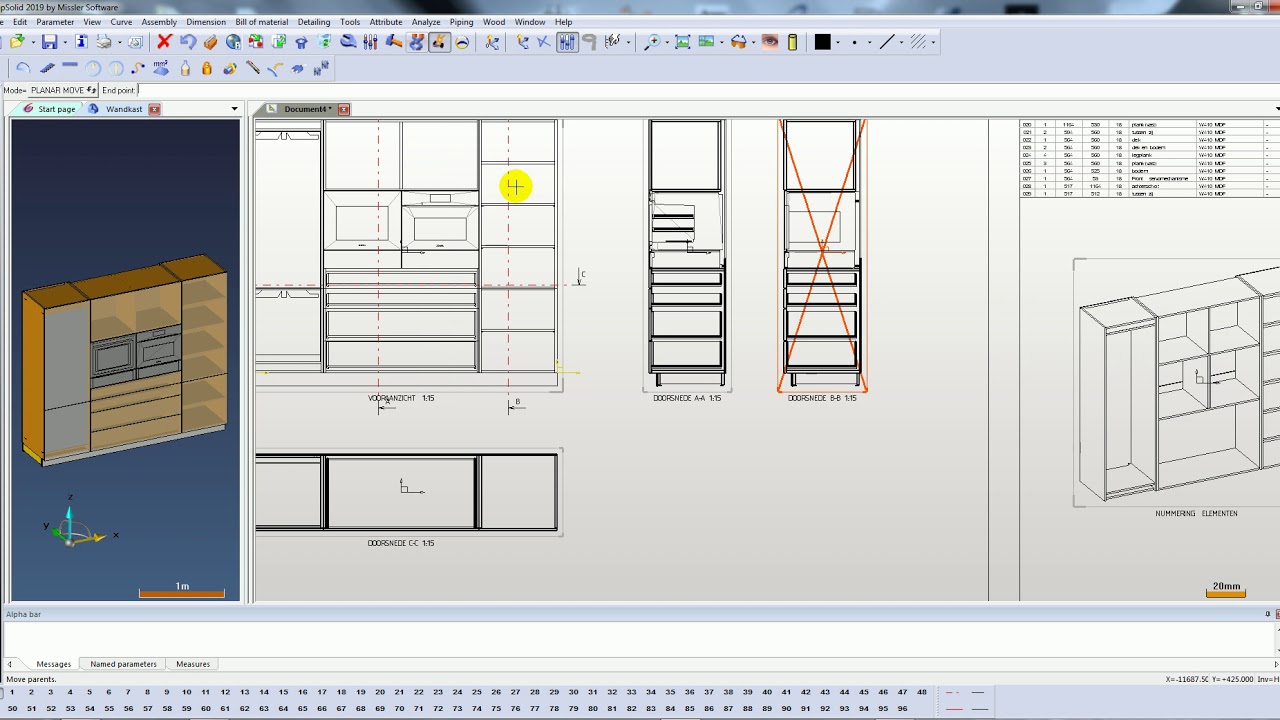Open the dropdown arrow beside Print icon
This screenshot has height=720, width=1280.
(x=119, y=42)
